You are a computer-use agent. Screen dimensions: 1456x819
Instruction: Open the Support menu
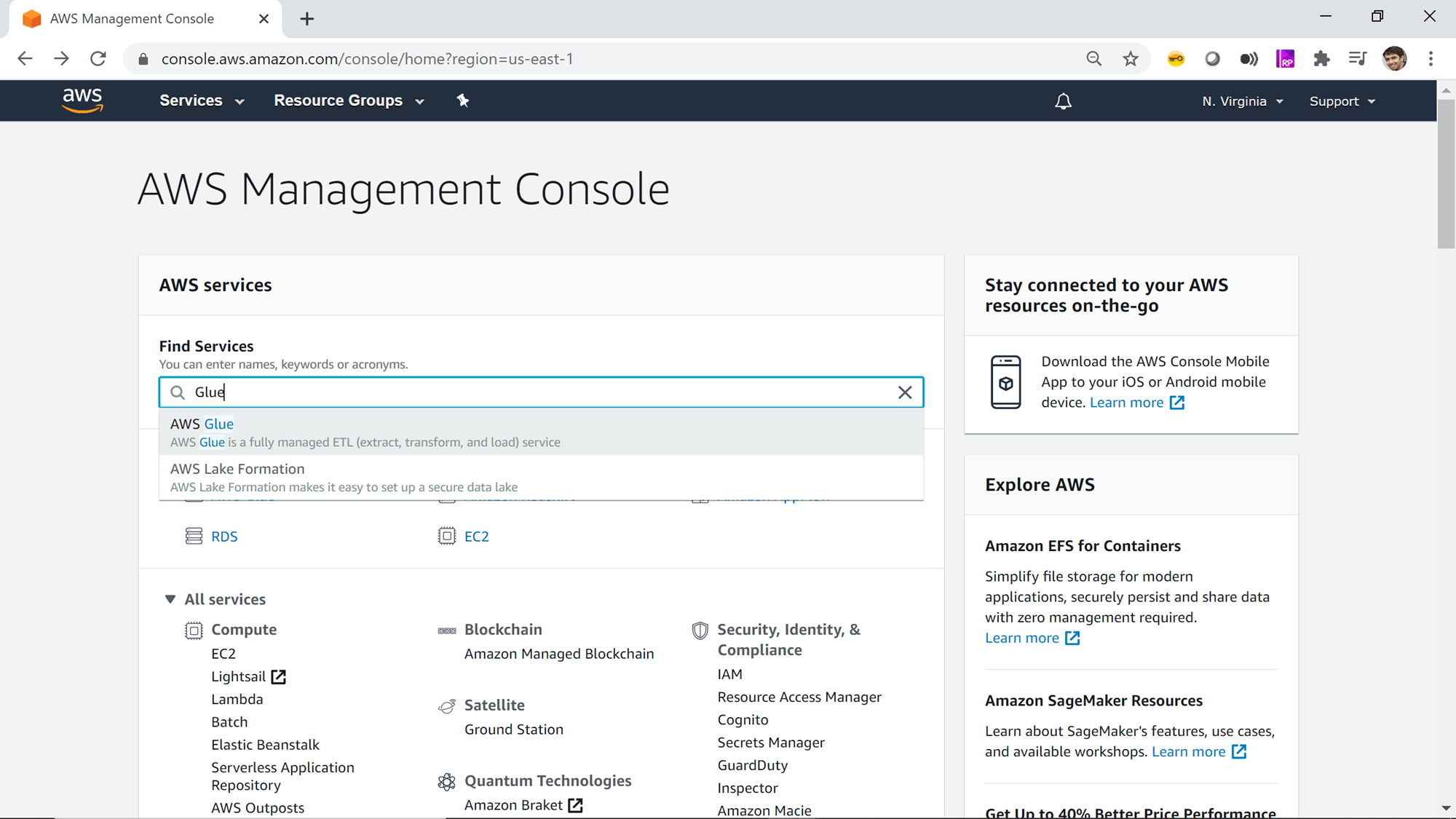coord(1342,101)
